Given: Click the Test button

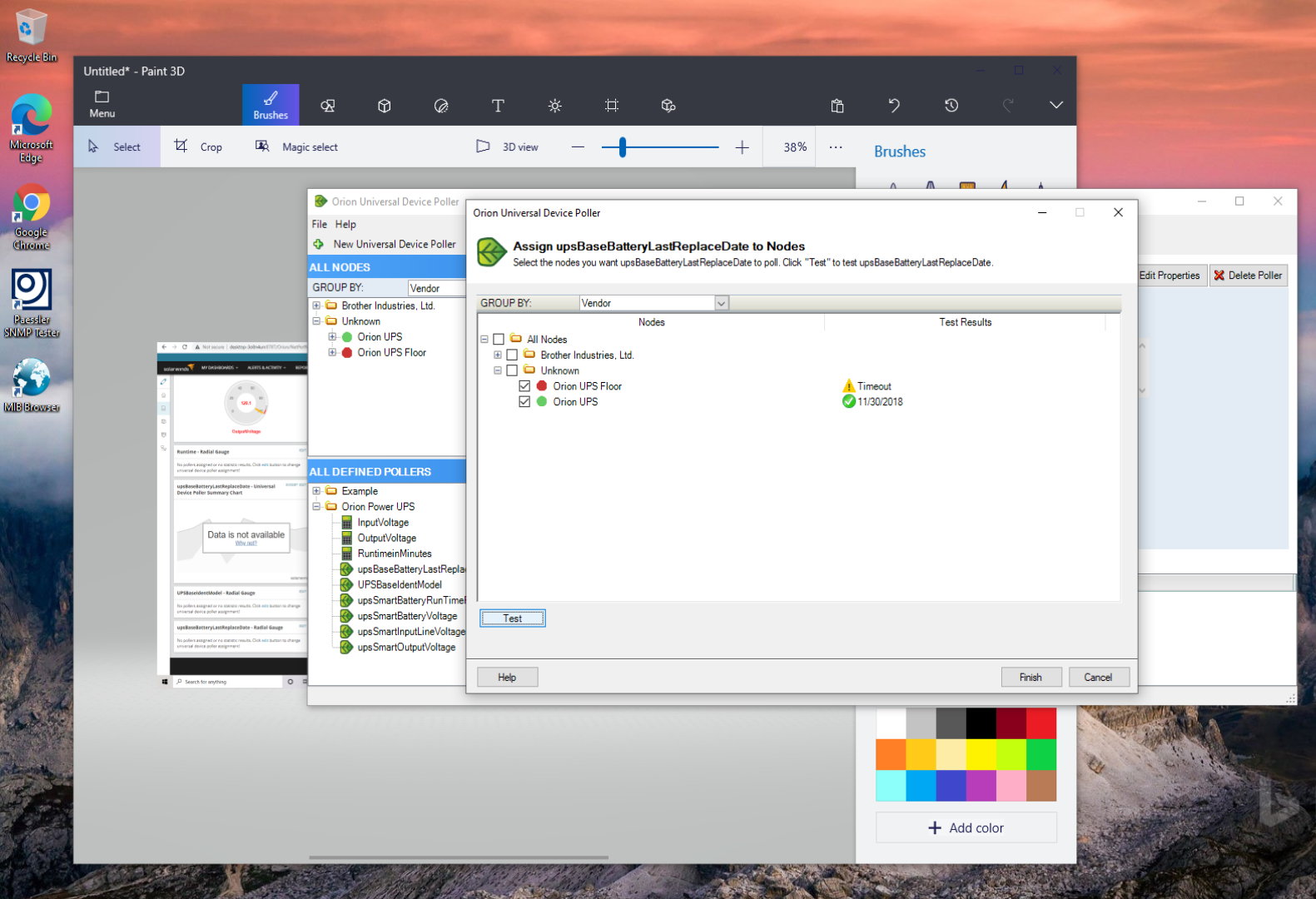Looking at the screenshot, I should tap(513, 618).
